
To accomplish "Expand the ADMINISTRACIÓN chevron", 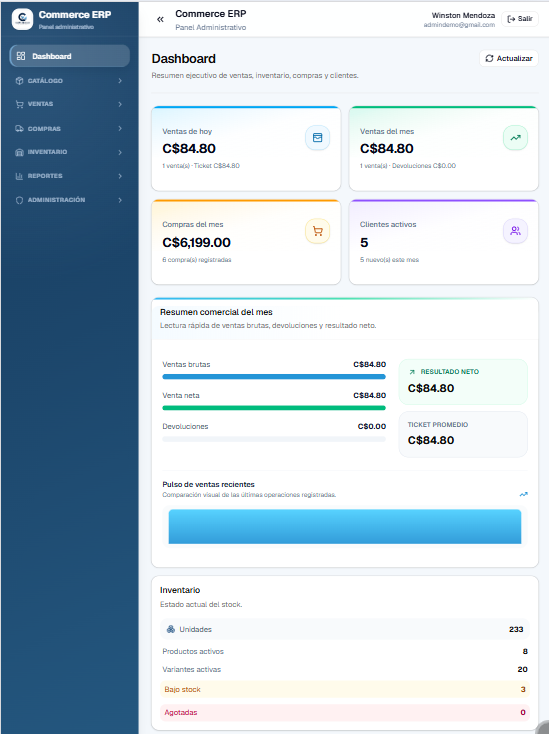I will pos(120,200).
